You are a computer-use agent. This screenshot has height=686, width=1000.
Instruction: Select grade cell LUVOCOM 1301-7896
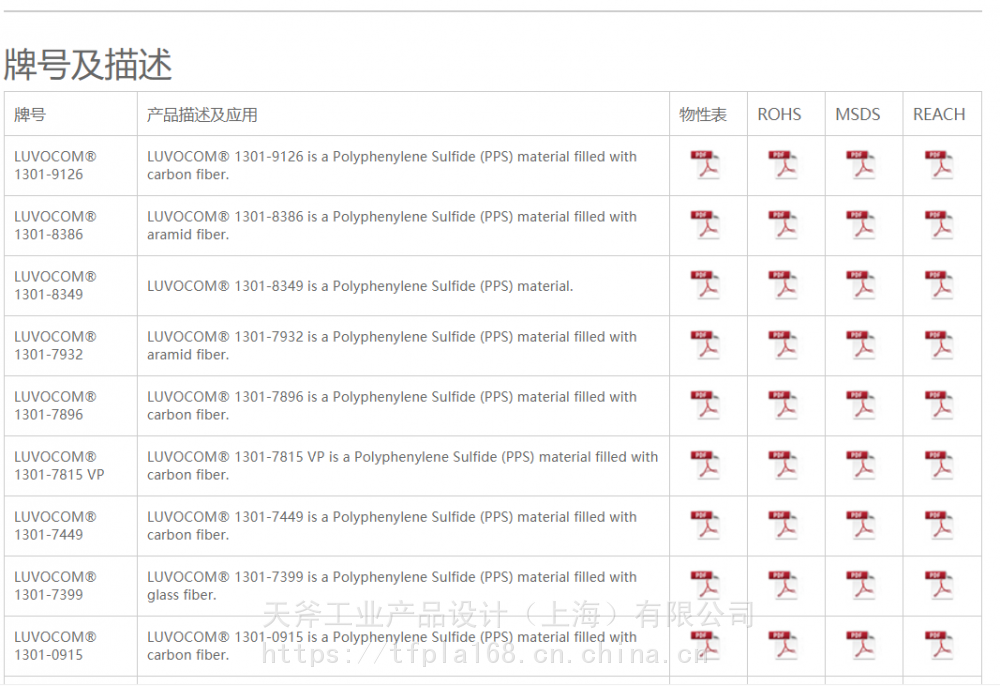71,405
